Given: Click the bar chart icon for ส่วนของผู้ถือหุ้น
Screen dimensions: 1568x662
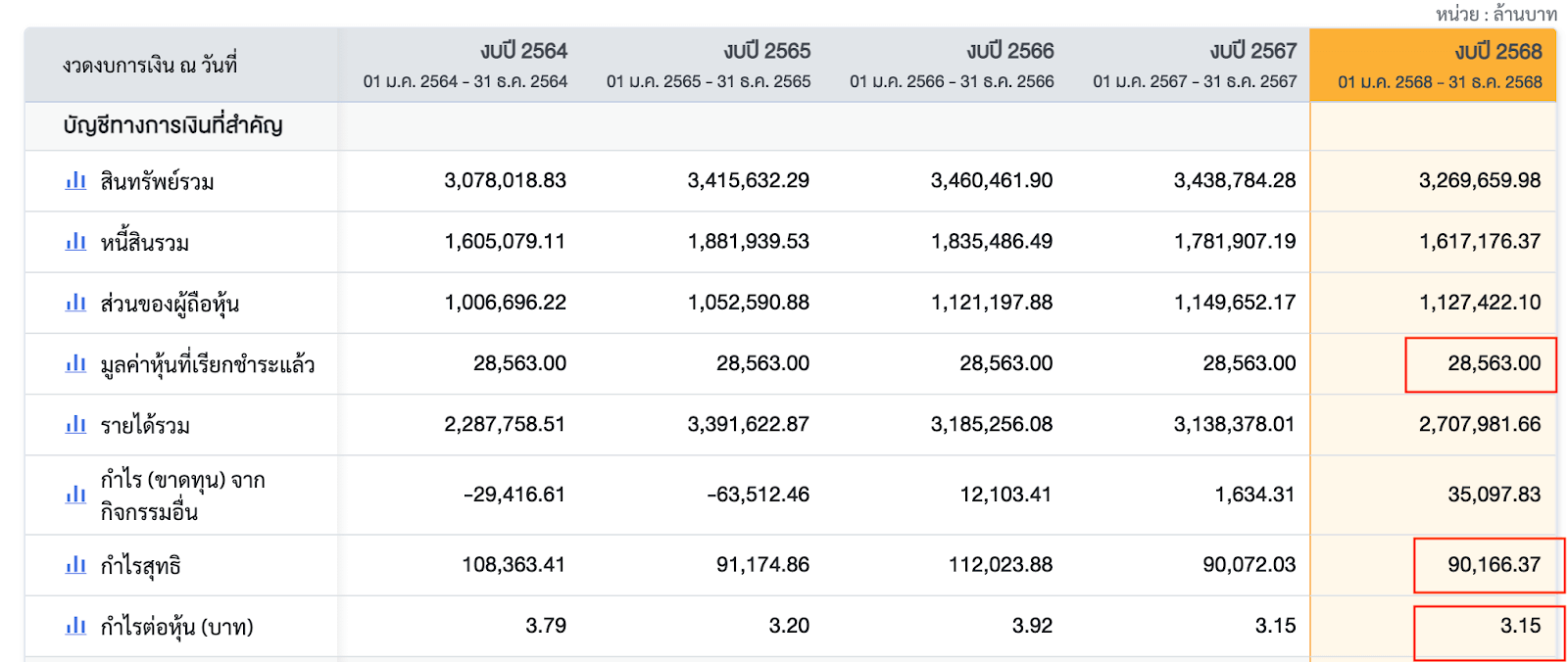Looking at the screenshot, I should pyautogui.click(x=75, y=303).
